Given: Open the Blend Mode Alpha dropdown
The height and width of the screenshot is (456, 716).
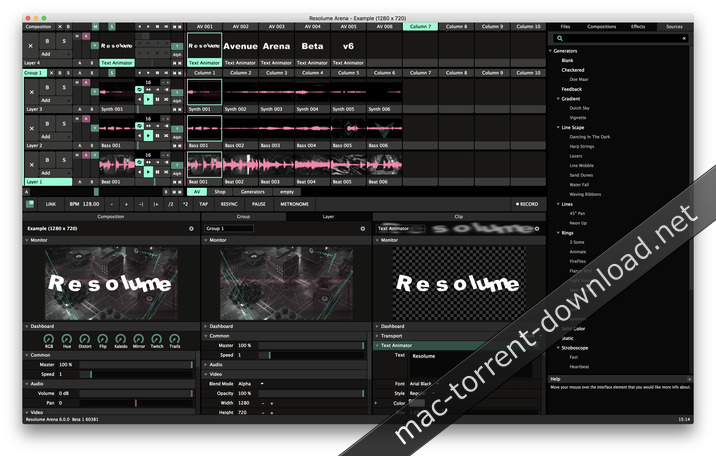Looking at the screenshot, I should tap(251, 384).
